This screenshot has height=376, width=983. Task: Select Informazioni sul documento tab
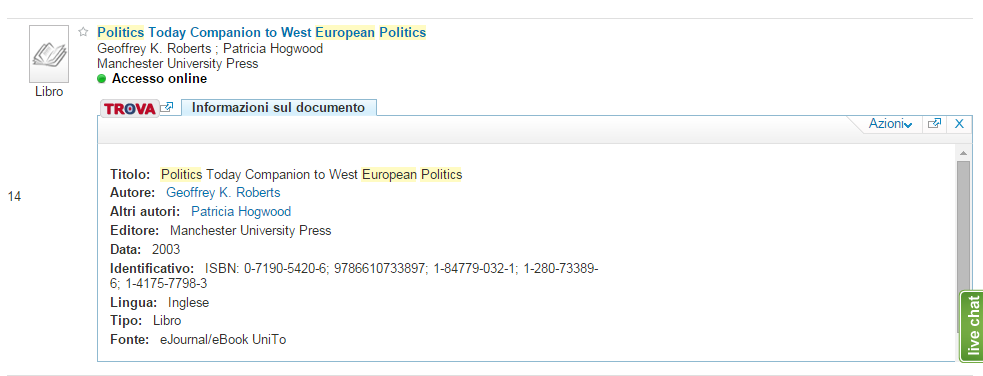[278, 107]
